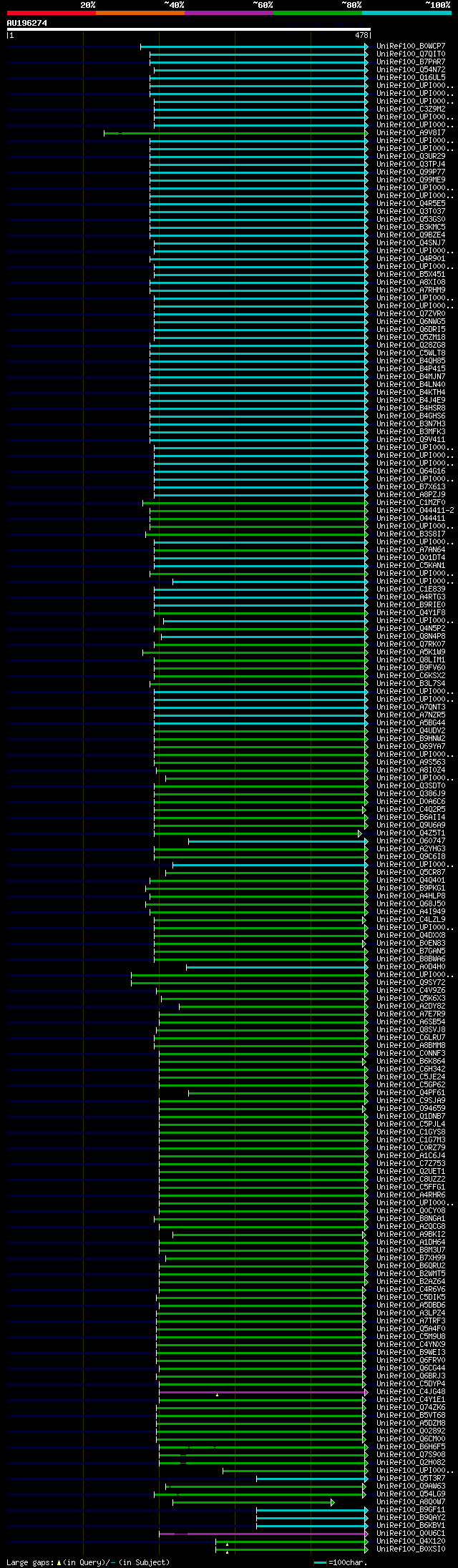Viewport: 458px width, 1568px height.
Task: Open hit UniRef100_B4KTH4
Action: coord(411,393)
